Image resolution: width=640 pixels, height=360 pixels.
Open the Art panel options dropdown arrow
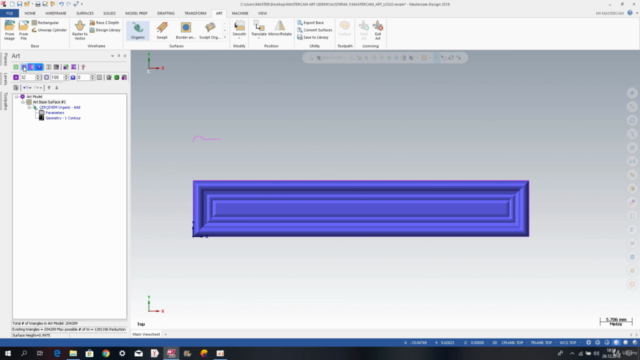pyautogui.click(x=112, y=56)
